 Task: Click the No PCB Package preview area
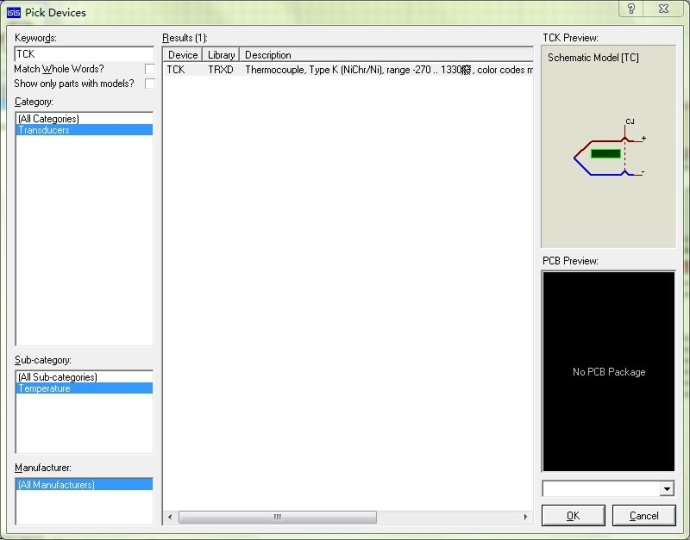point(609,371)
